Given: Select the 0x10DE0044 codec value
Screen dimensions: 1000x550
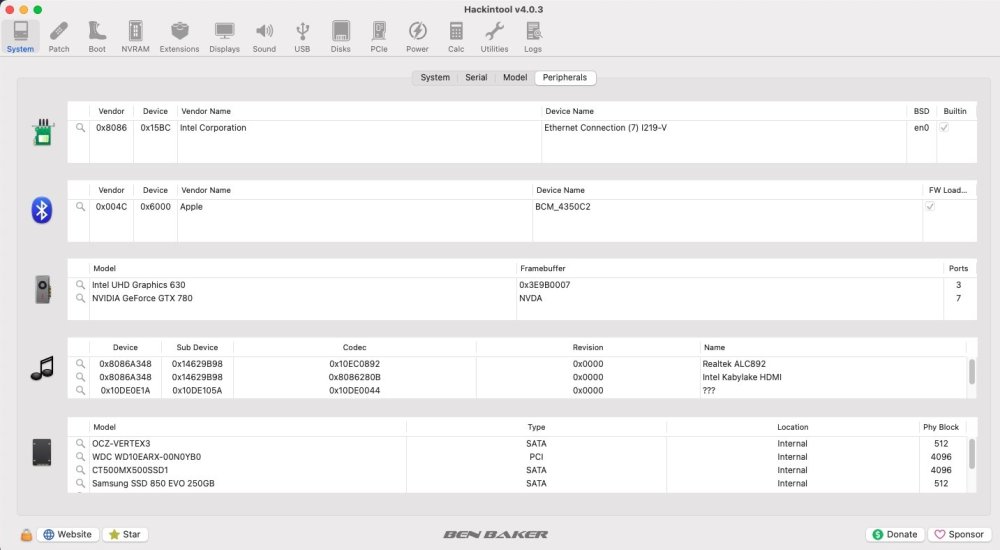Looking at the screenshot, I should click(355, 390).
